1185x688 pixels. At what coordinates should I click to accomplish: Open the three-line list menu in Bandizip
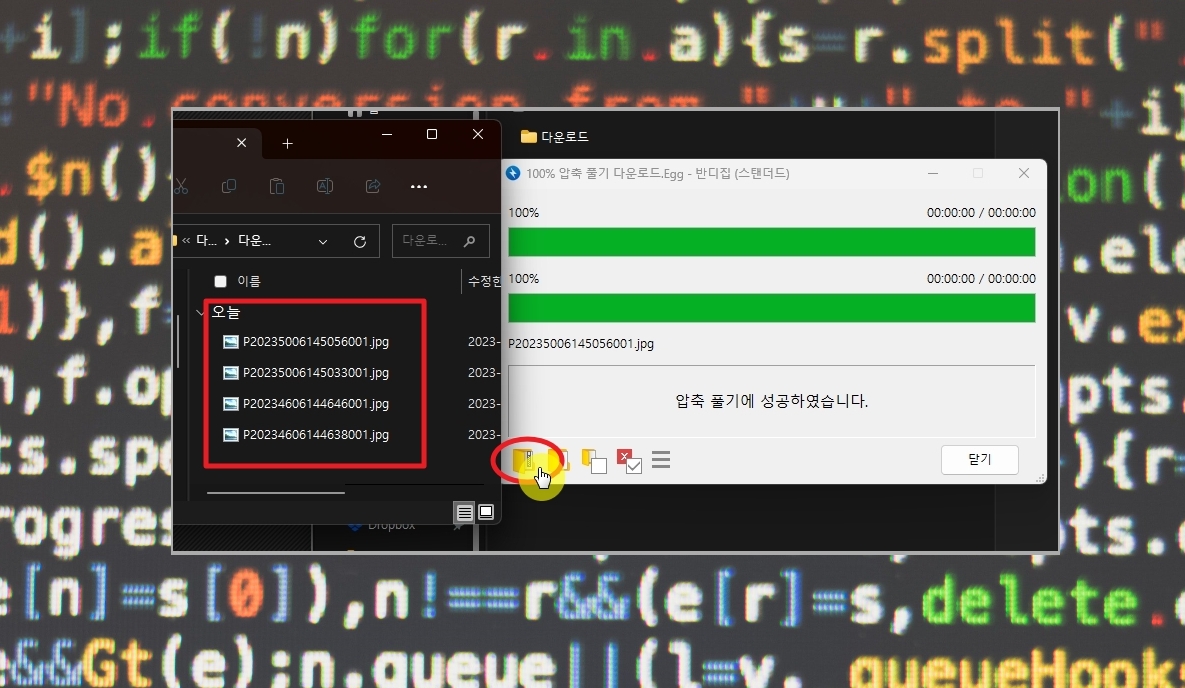pyautogui.click(x=661, y=460)
